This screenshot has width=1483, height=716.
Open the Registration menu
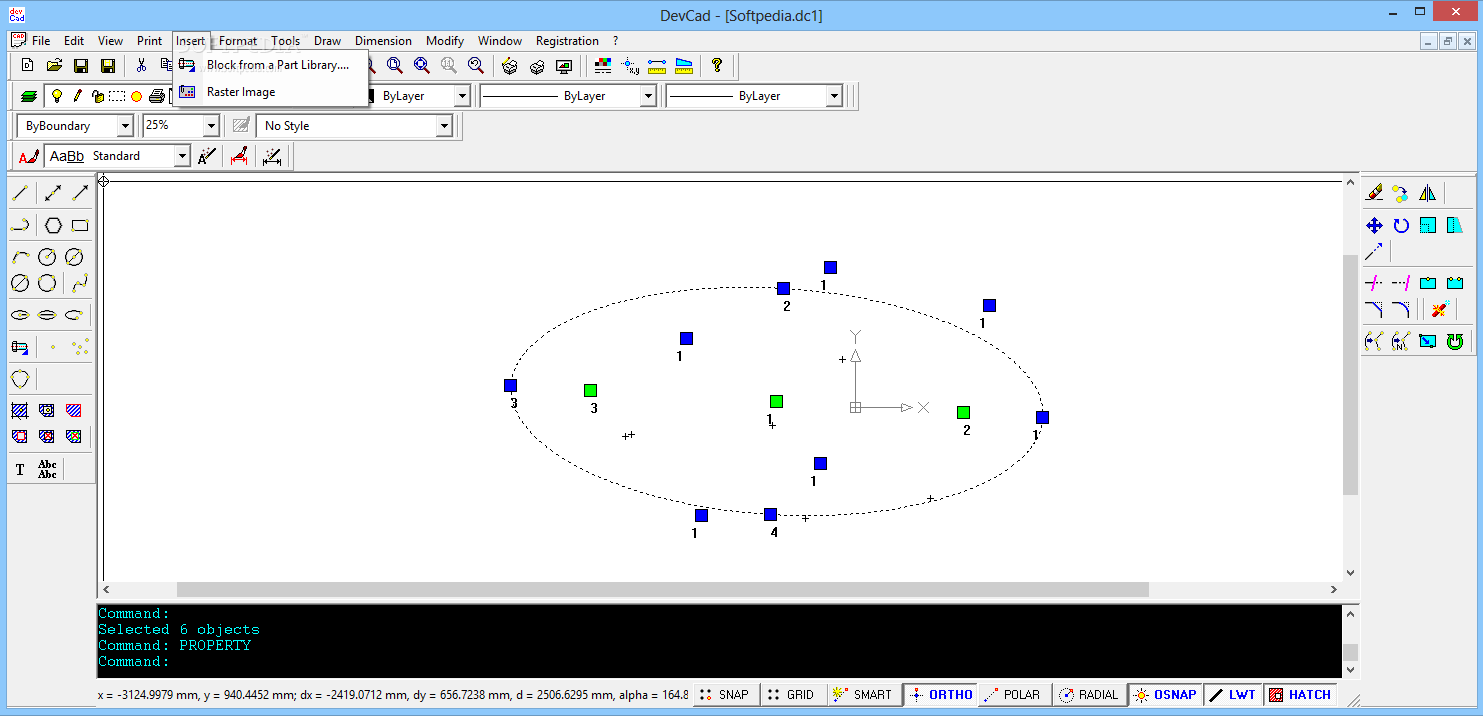click(567, 41)
